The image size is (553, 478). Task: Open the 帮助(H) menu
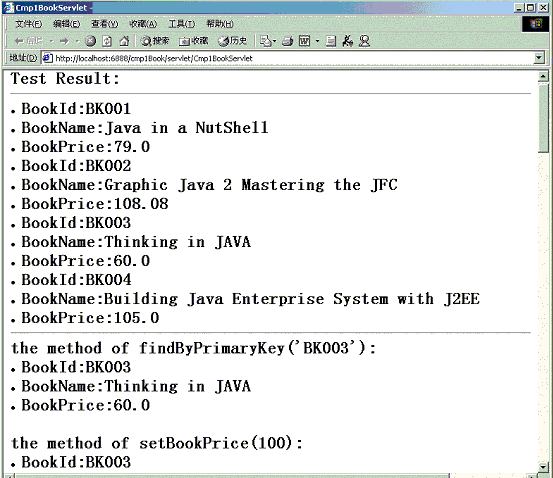pyautogui.click(x=220, y=24)
